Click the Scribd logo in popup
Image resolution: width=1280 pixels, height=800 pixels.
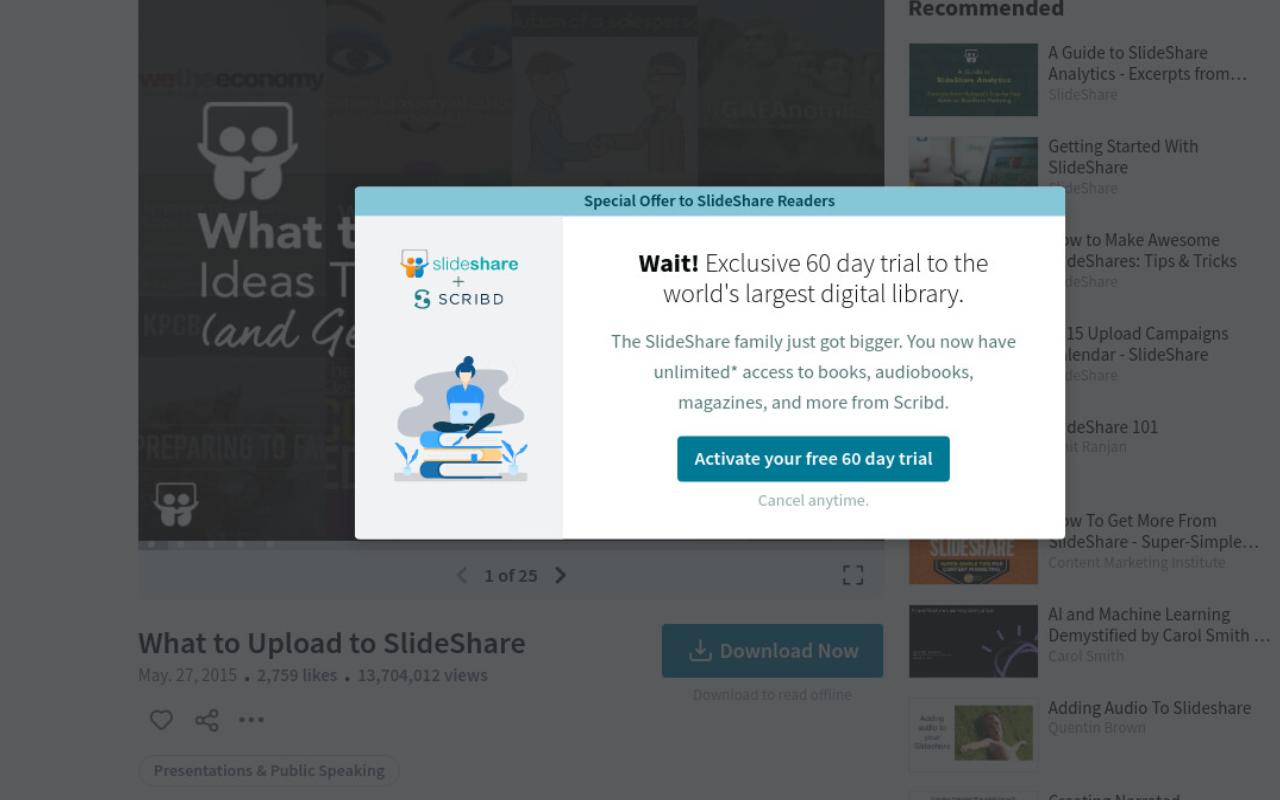click(459, 299)
